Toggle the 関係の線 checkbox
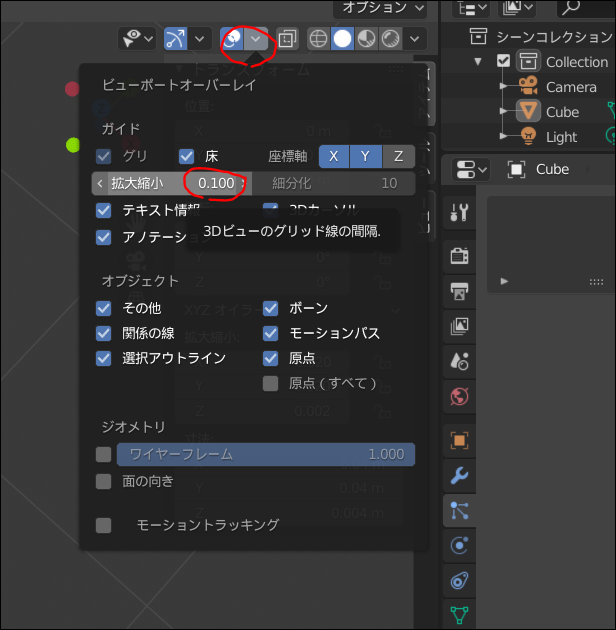Viewport: 616px width, 630px height. [x=104, y=333]
